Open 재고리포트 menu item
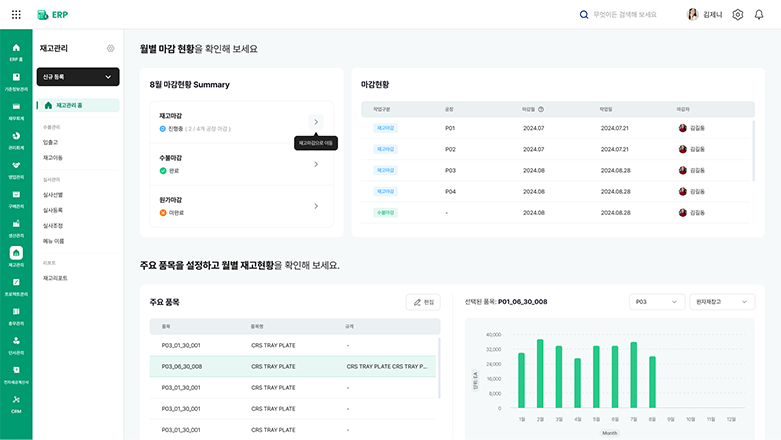 click(55, 278)
